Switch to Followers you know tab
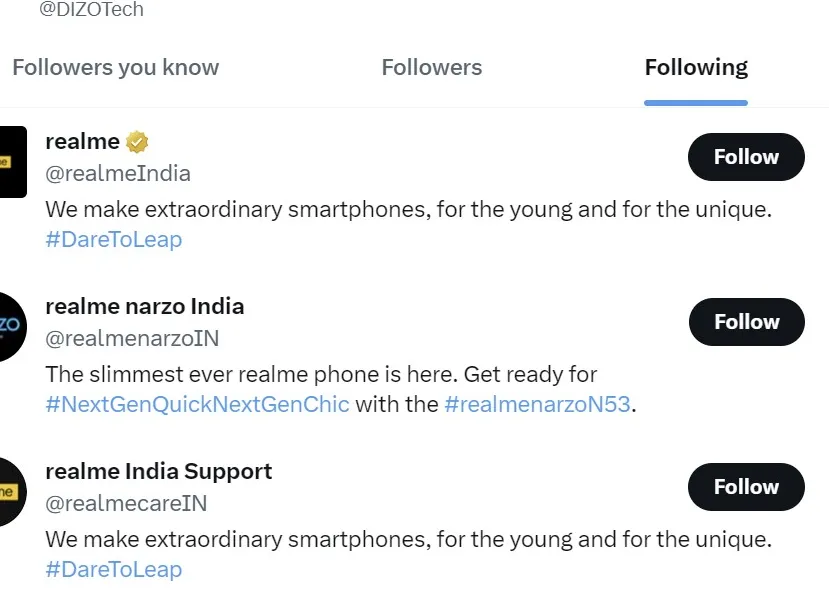Viewport: 829px width, 592px height. pyautogui.click(x=115, y=68)
